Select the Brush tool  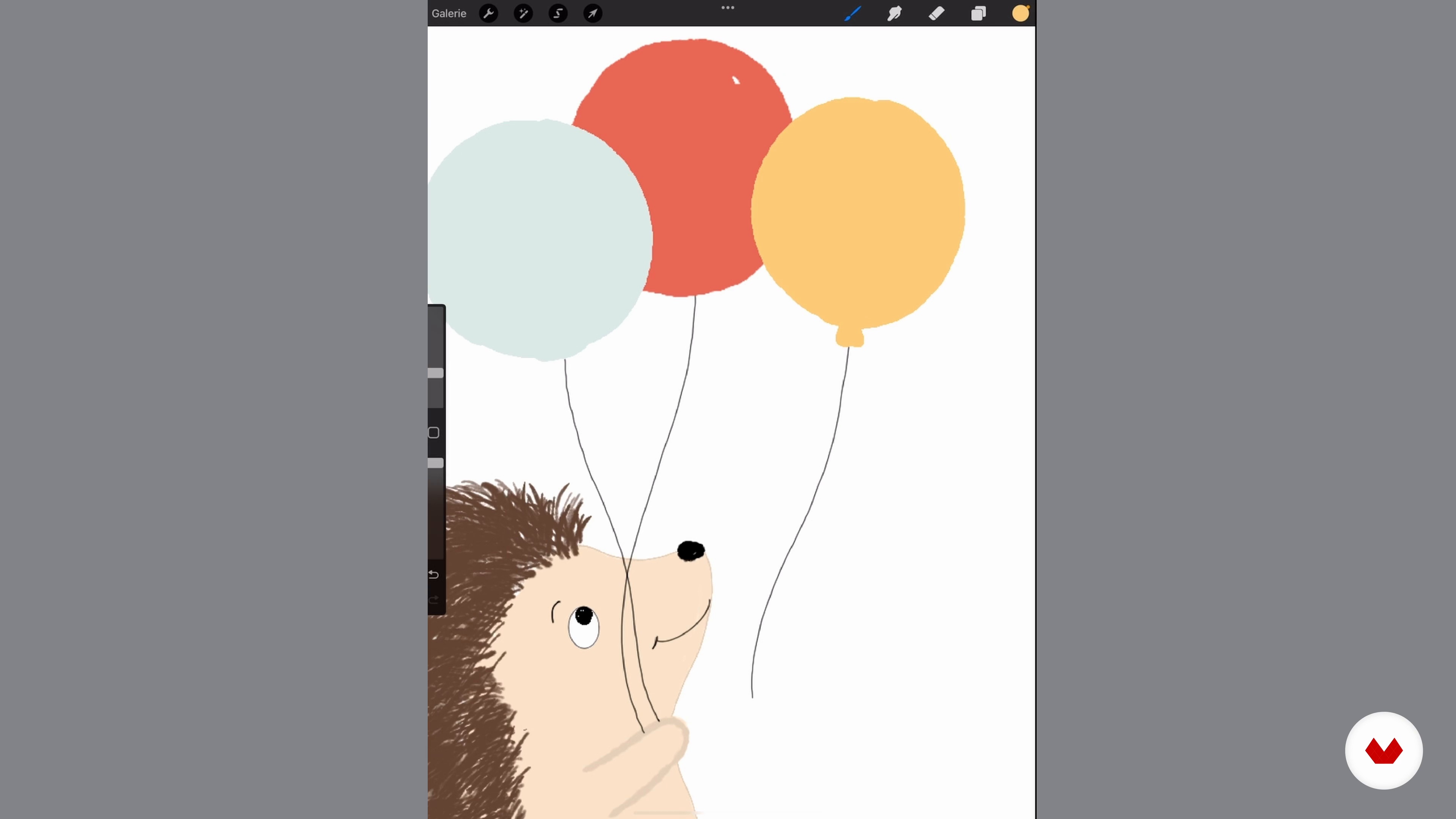[852, 13]
